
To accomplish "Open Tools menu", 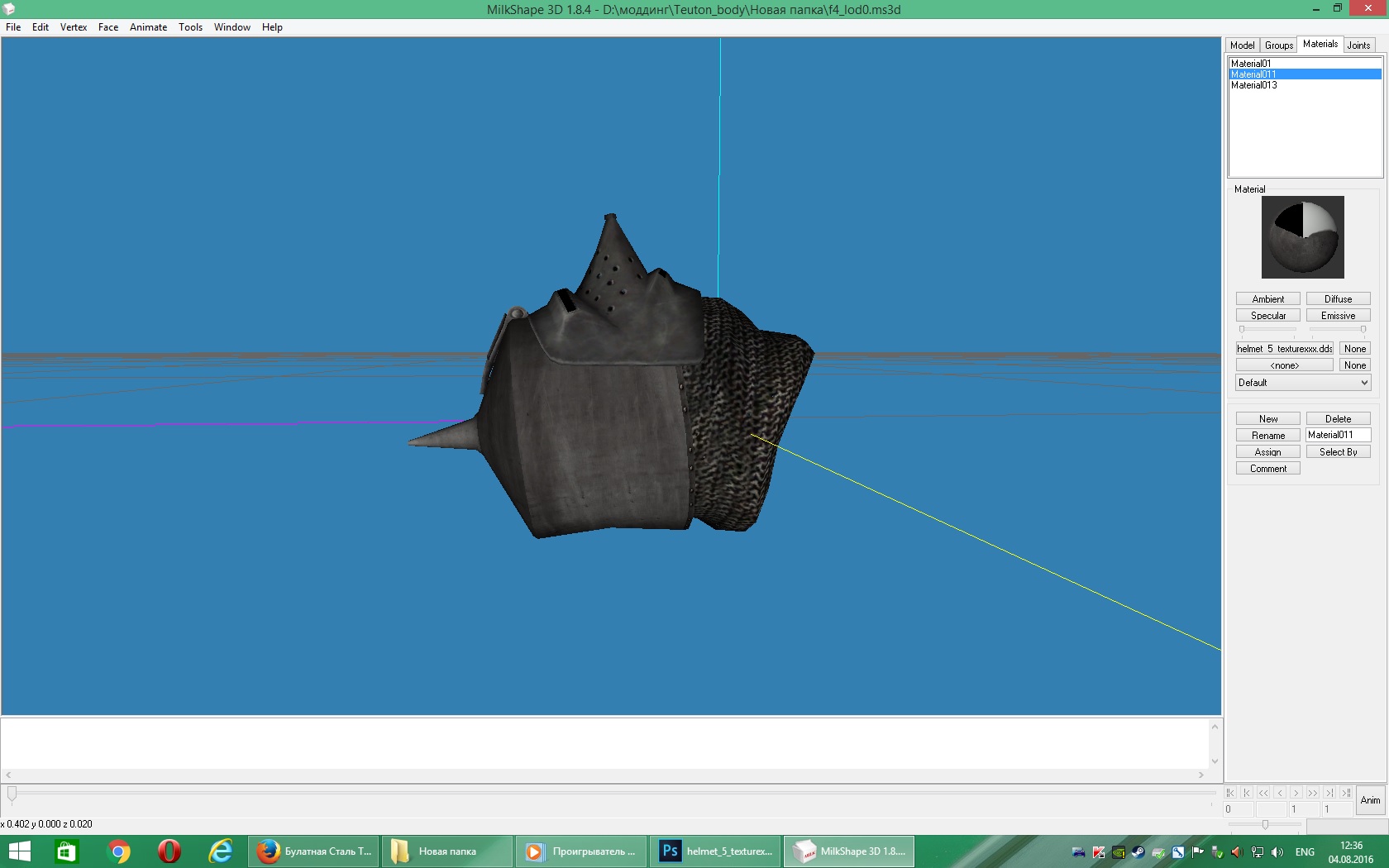I will tap(191, 27).
